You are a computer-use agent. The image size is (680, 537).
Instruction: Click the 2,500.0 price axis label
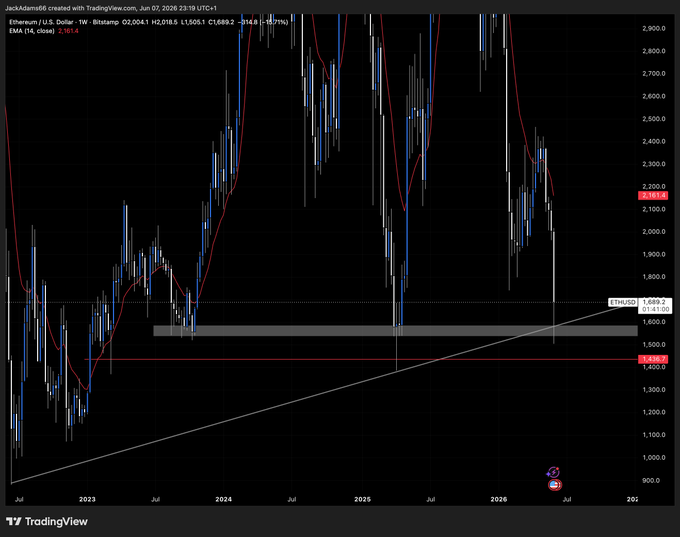click(x=654, y=119)
